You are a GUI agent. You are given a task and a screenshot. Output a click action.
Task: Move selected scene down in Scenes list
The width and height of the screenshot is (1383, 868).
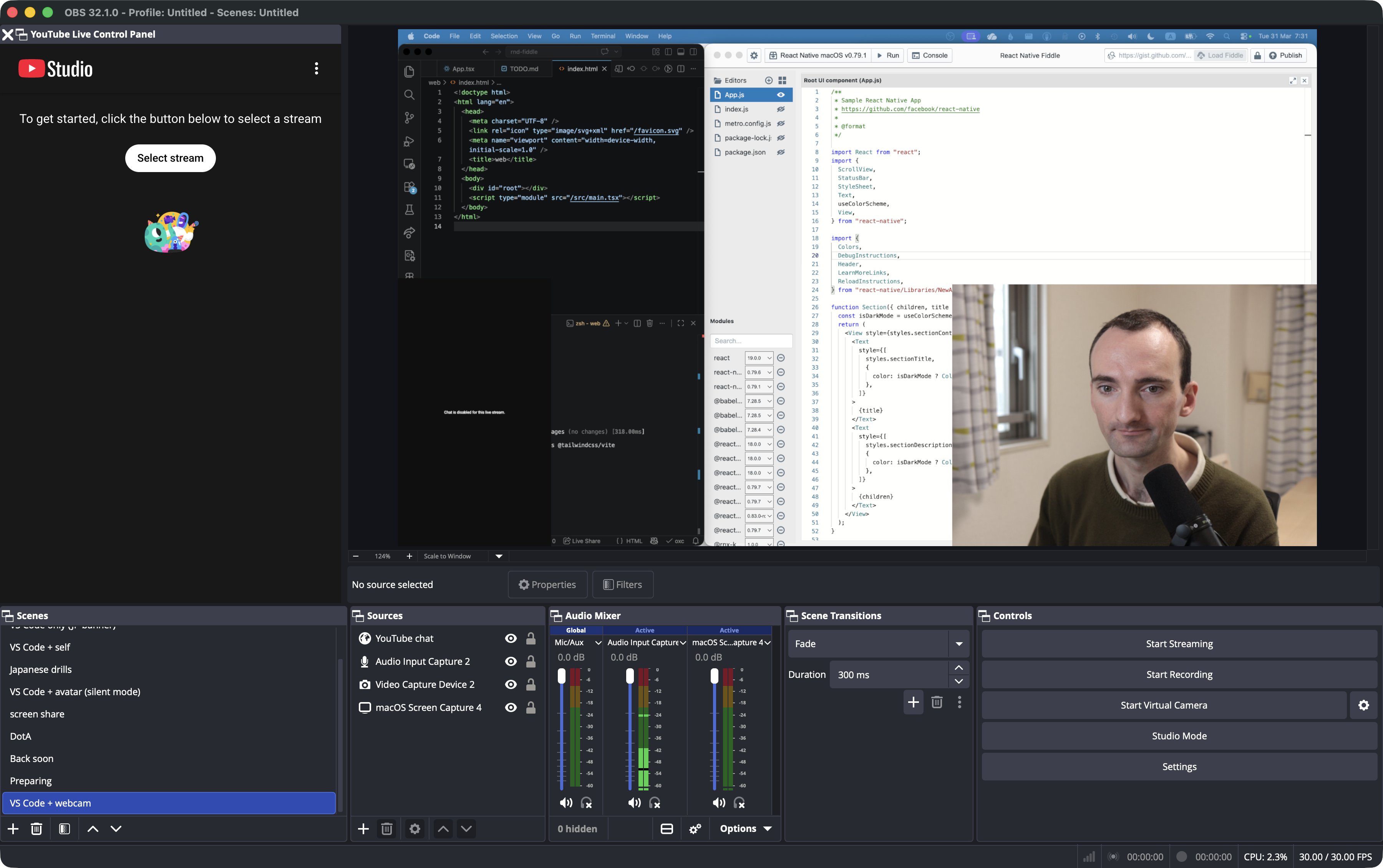tap(116, 828)
